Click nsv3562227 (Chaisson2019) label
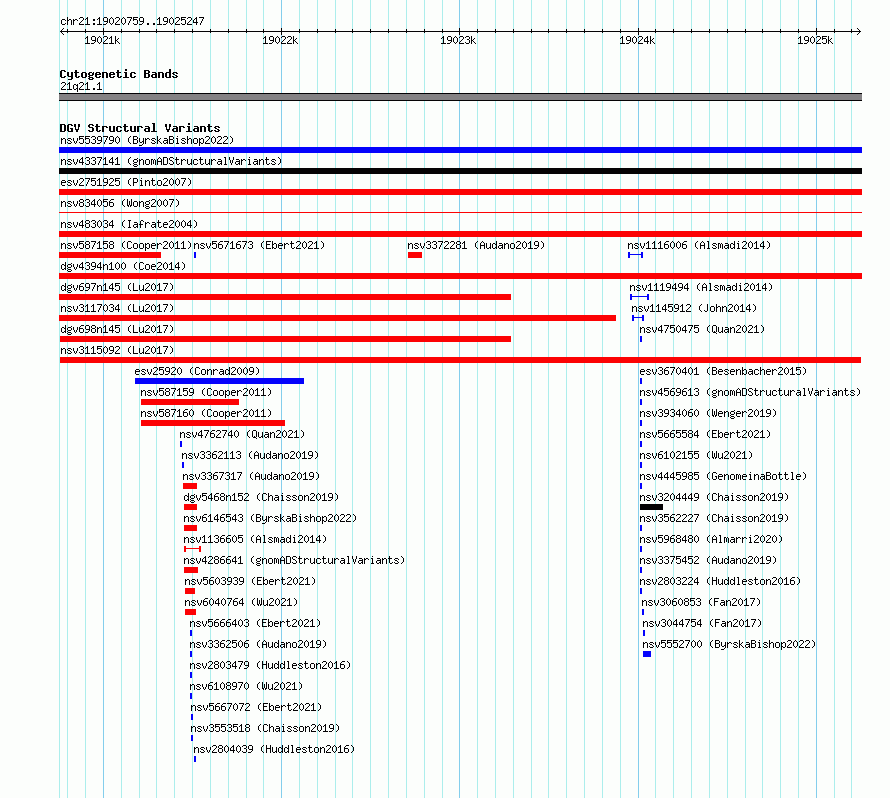 [714, 518]
